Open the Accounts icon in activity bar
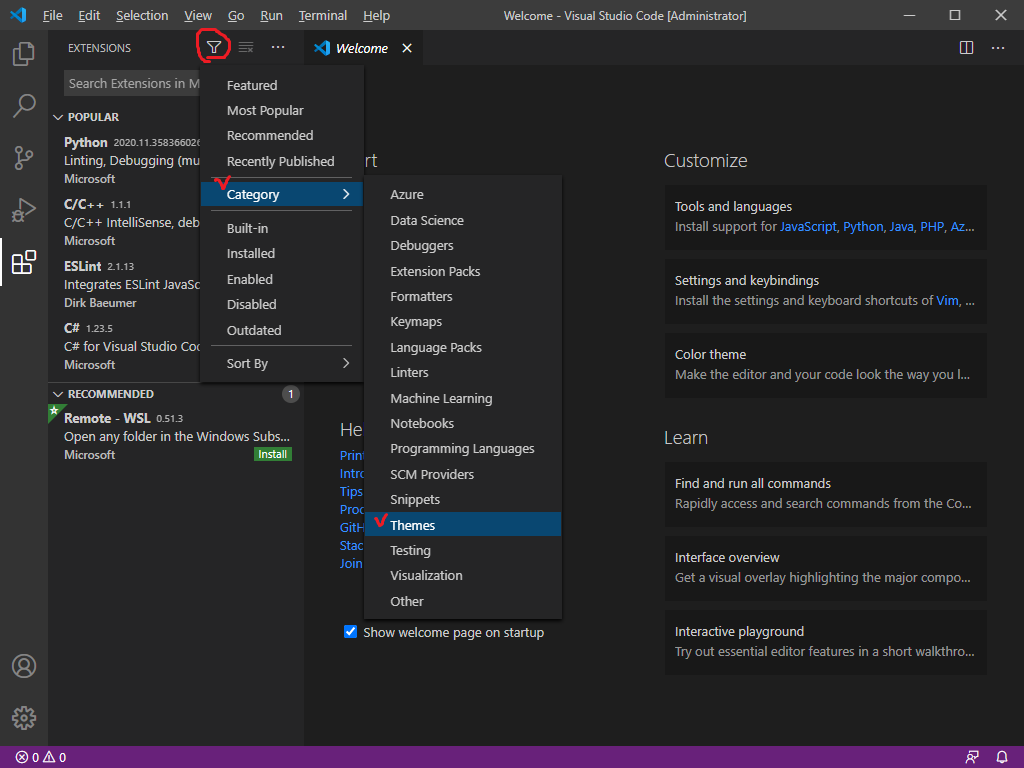Screen dimensions: 1024x768 pyautogui.click(x=24, y=666)
